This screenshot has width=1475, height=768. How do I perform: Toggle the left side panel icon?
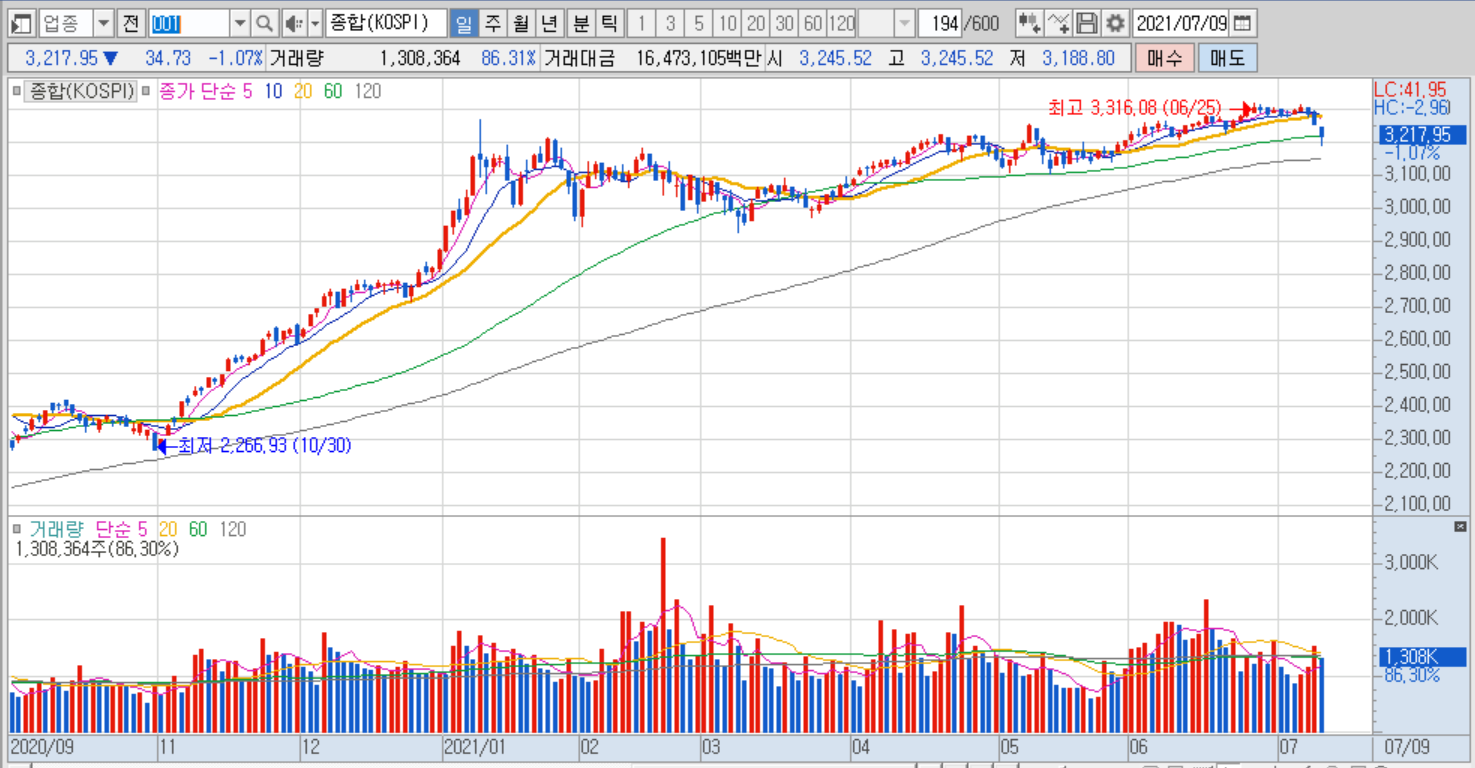click(x=21, y=23)
